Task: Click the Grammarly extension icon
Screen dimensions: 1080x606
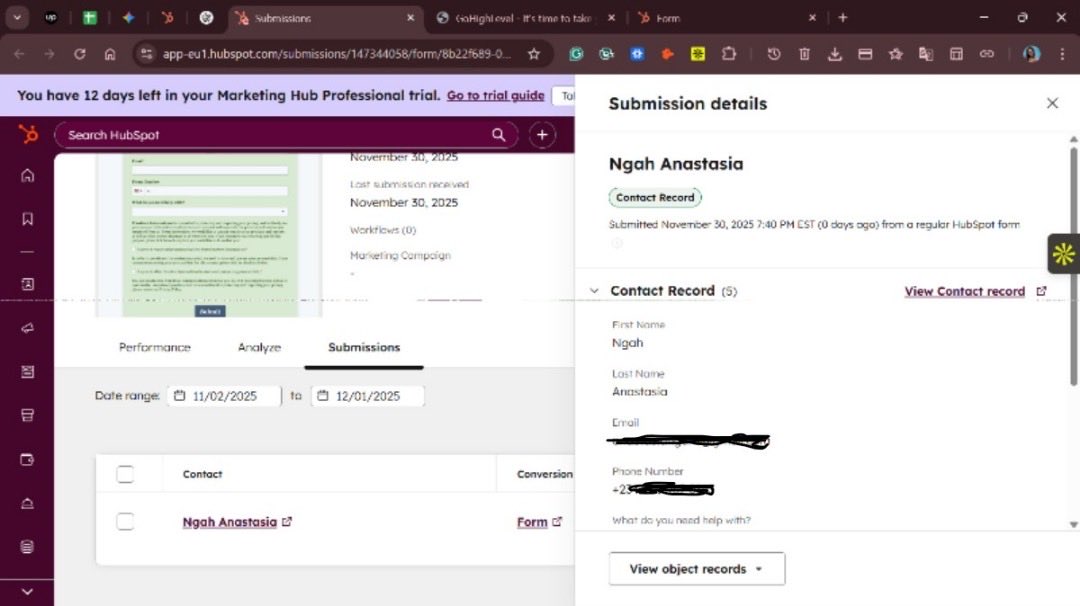Action: coord(576,54)
